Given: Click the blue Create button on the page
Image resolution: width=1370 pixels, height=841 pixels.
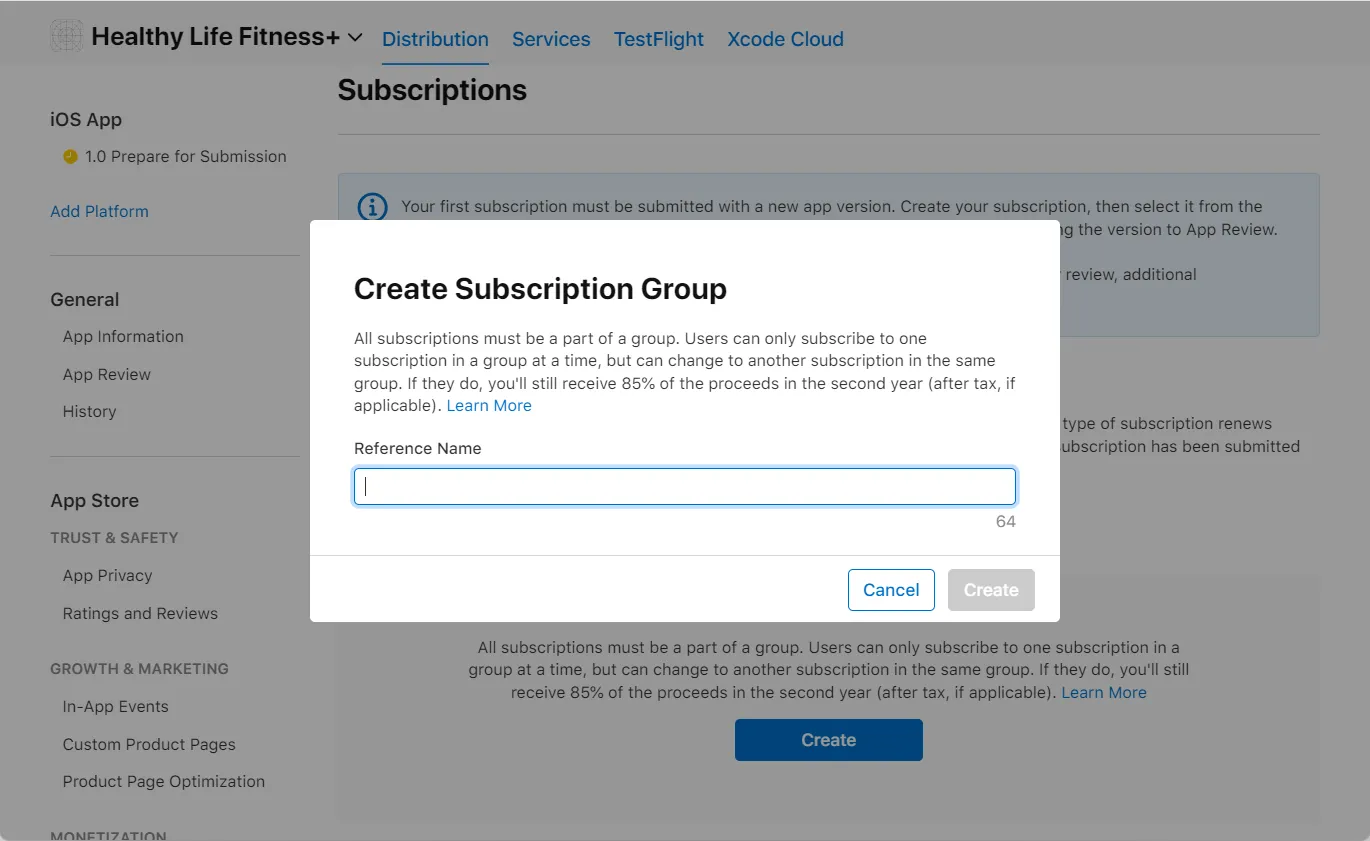Looking at the screenshot, I should (x=828, y=740).
